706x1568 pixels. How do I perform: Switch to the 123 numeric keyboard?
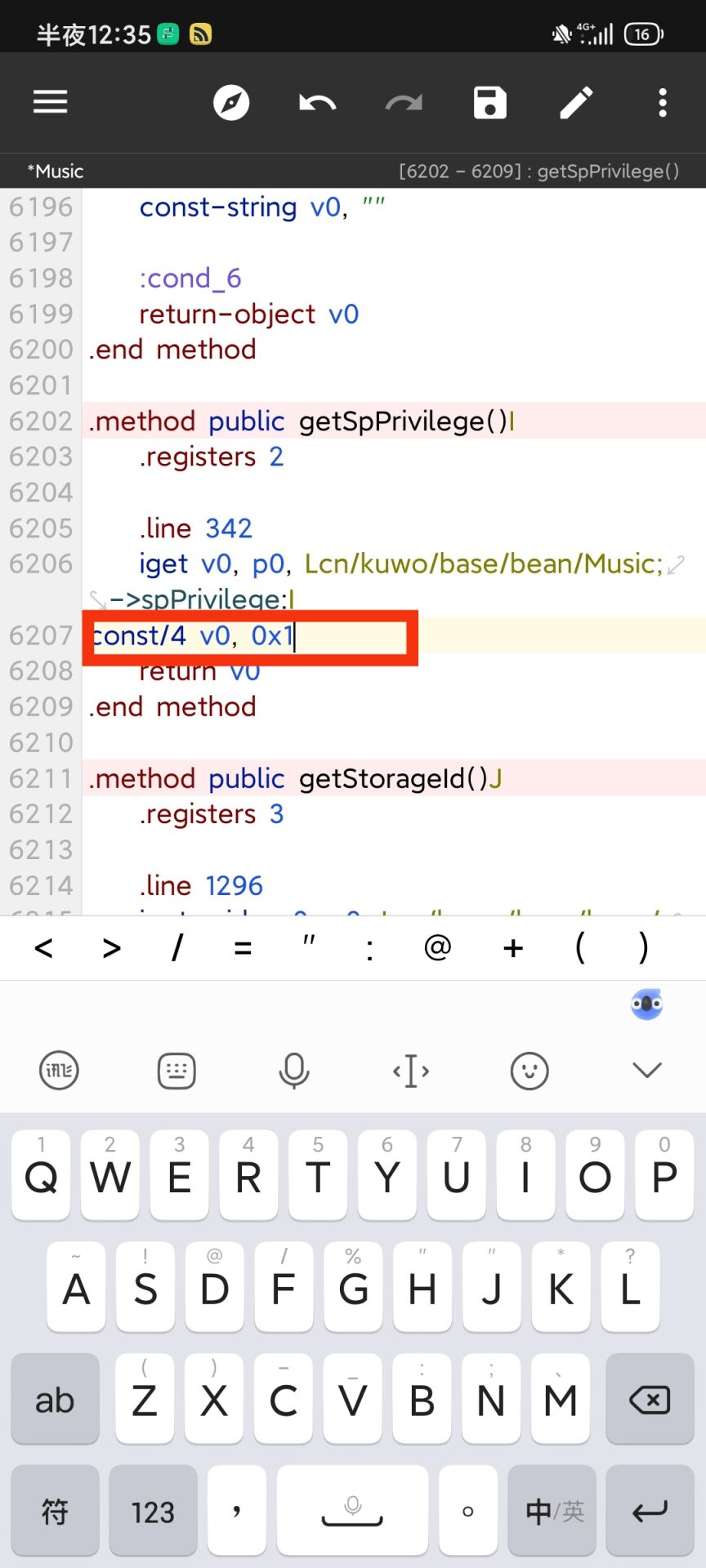coord(153,1512)
